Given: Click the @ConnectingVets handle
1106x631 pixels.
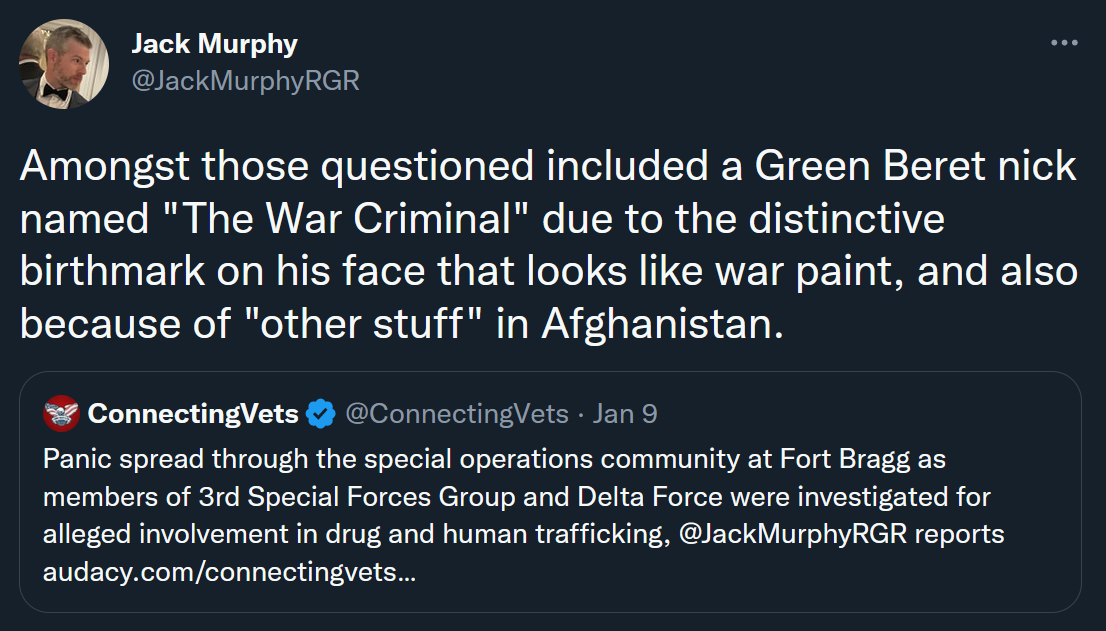Looking at the screenshot, I should click(x=456, y=413).
